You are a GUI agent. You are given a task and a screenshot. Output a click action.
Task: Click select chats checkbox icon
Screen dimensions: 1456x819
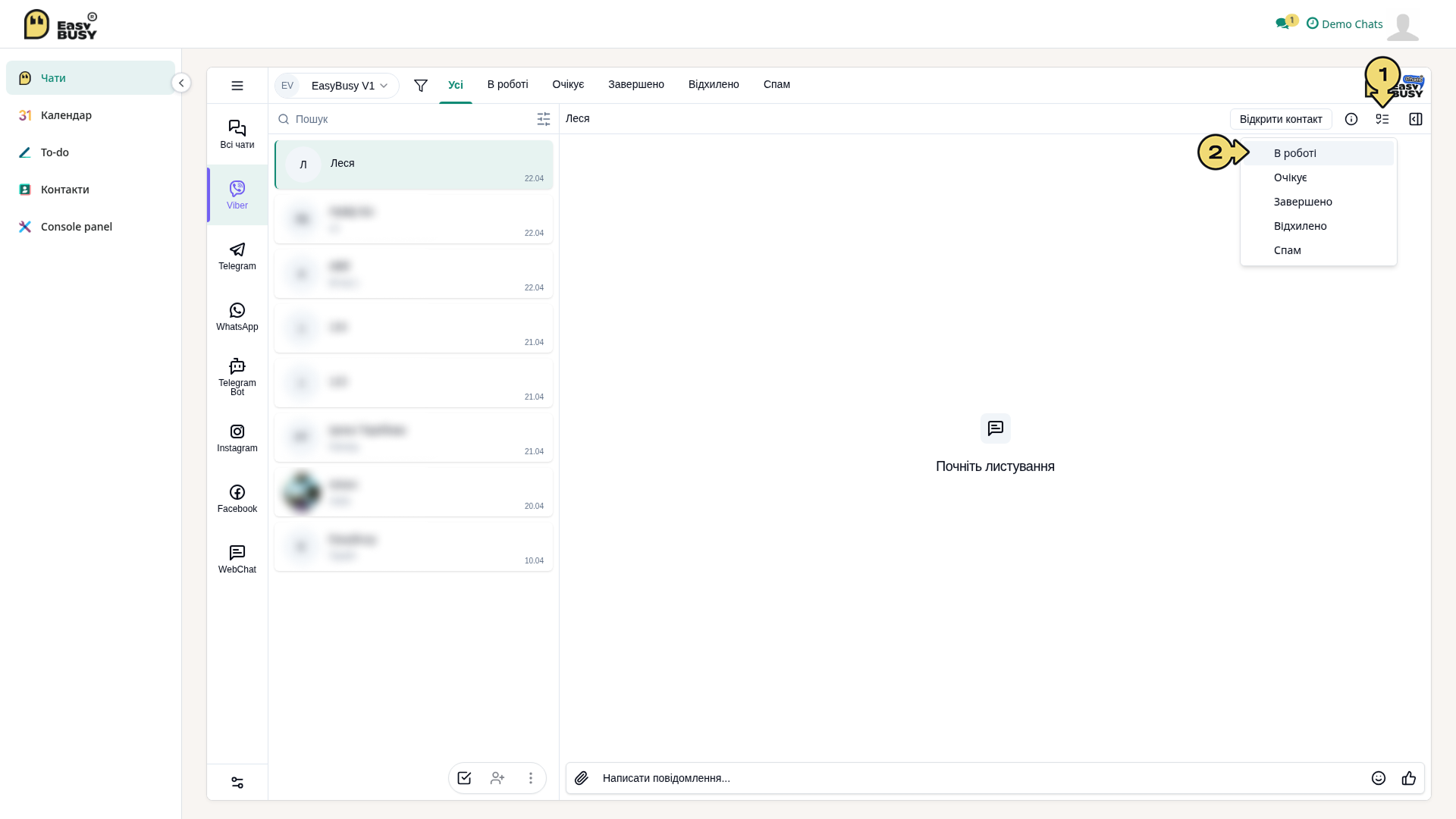click(464, 778)
